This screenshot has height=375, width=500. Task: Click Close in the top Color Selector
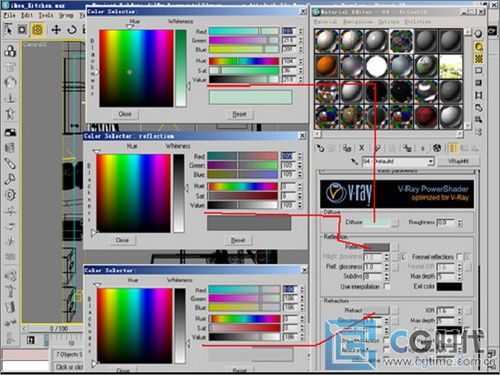pos(125,114)
